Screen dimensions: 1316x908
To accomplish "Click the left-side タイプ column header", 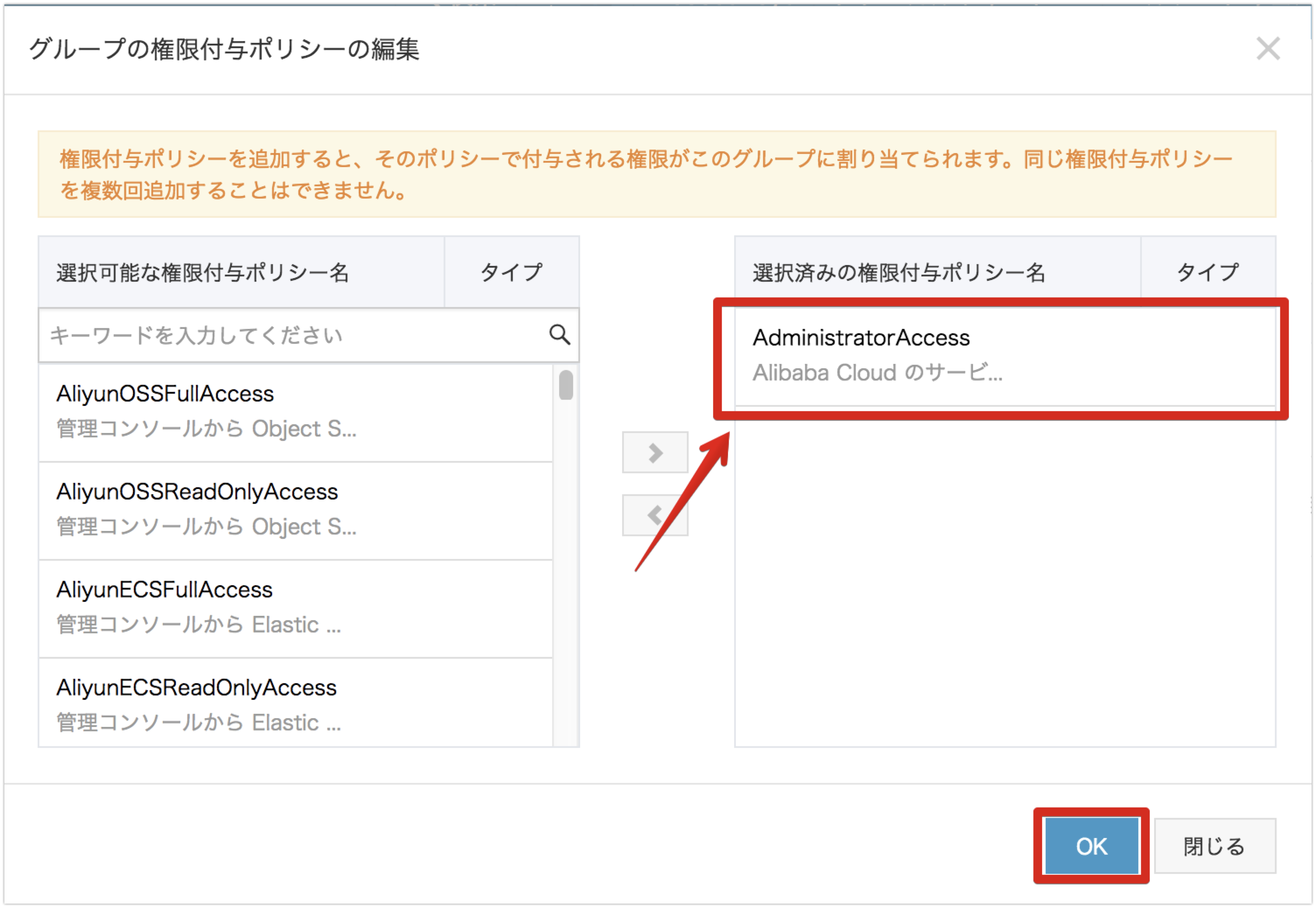I will 511,272.
